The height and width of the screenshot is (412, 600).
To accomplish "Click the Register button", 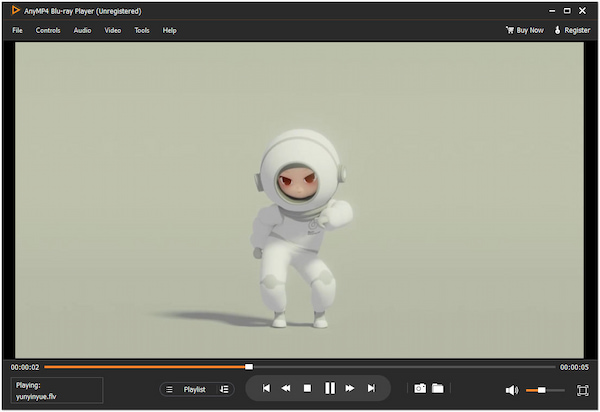I will [x=572, y=30].
